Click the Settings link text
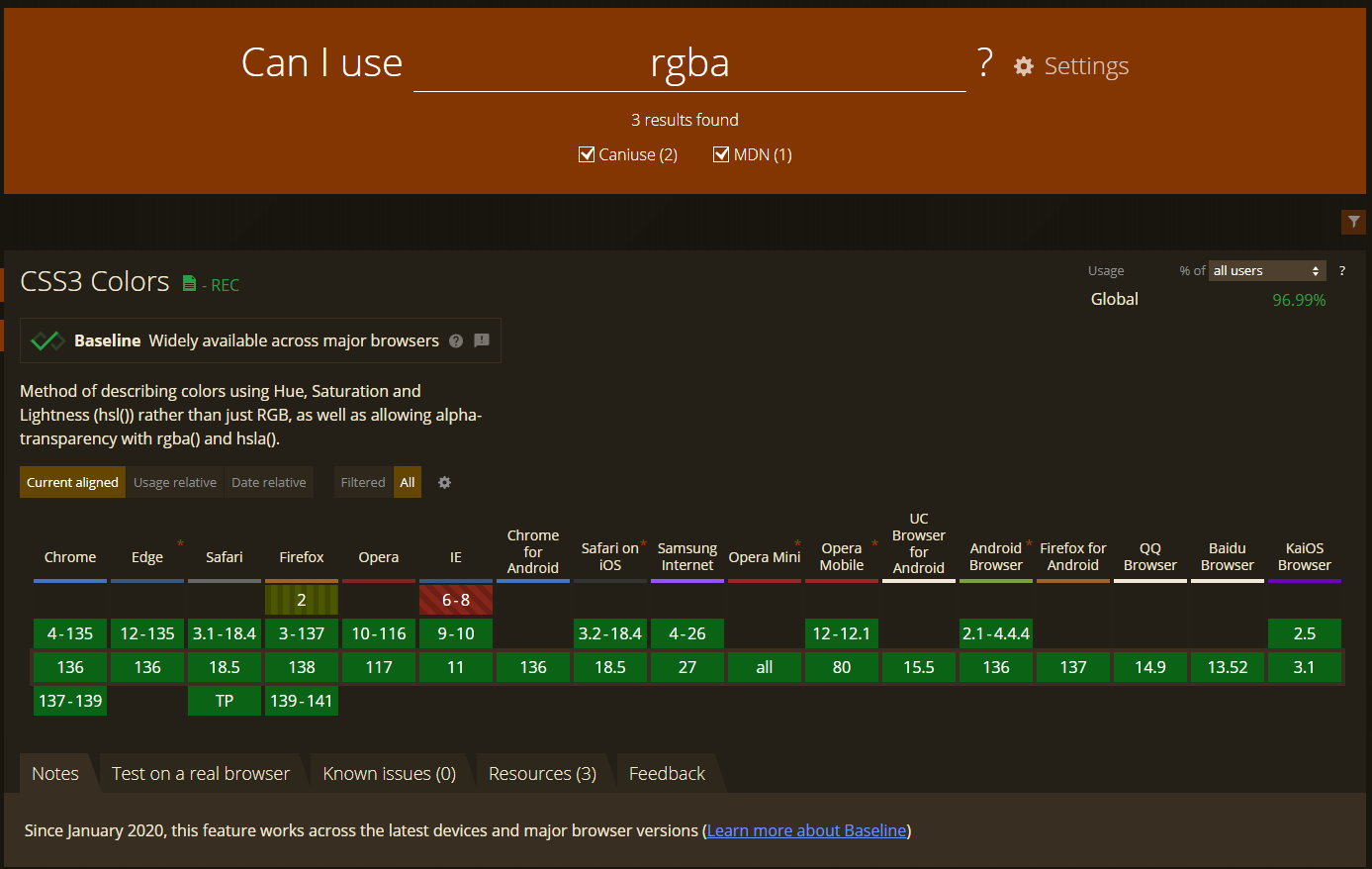The width and height of the screenshot is (1372, 869). pos(1086,66)
